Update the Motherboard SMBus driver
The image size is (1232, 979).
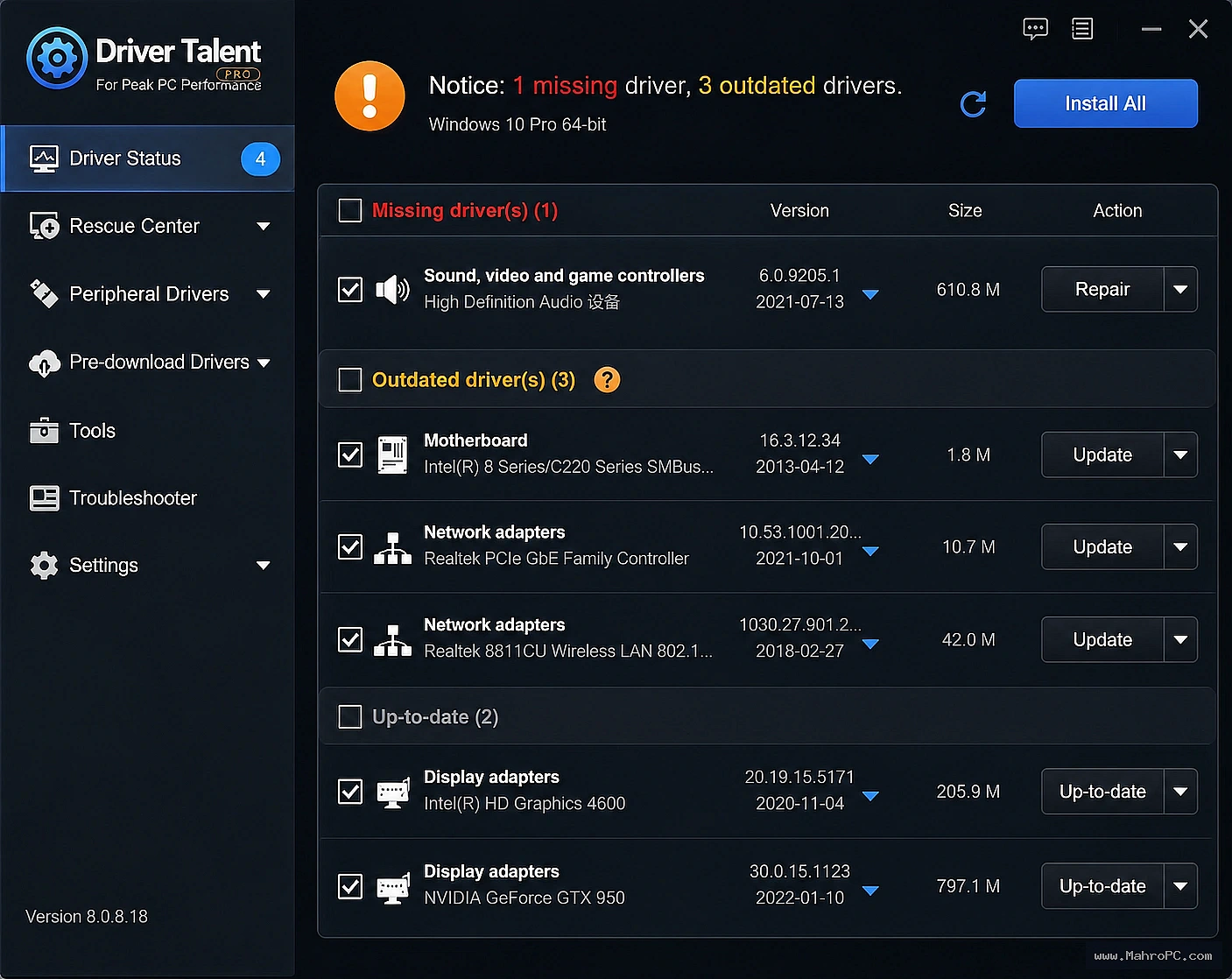pos(1102,454)
